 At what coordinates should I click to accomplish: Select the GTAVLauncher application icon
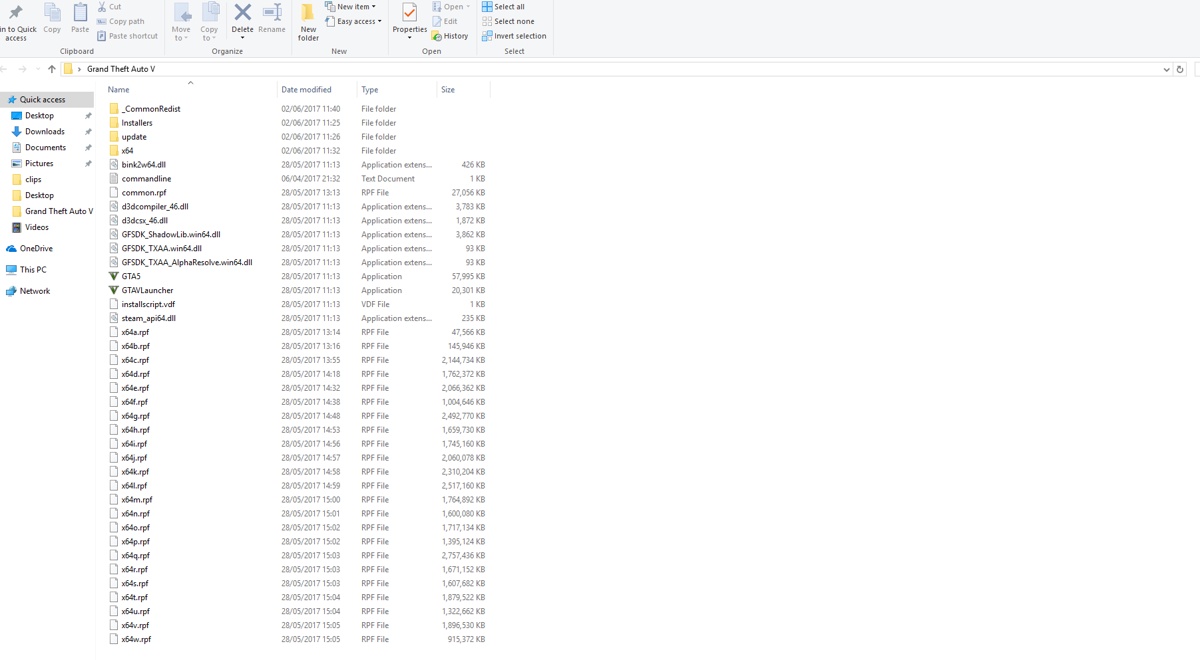[114, 290]
